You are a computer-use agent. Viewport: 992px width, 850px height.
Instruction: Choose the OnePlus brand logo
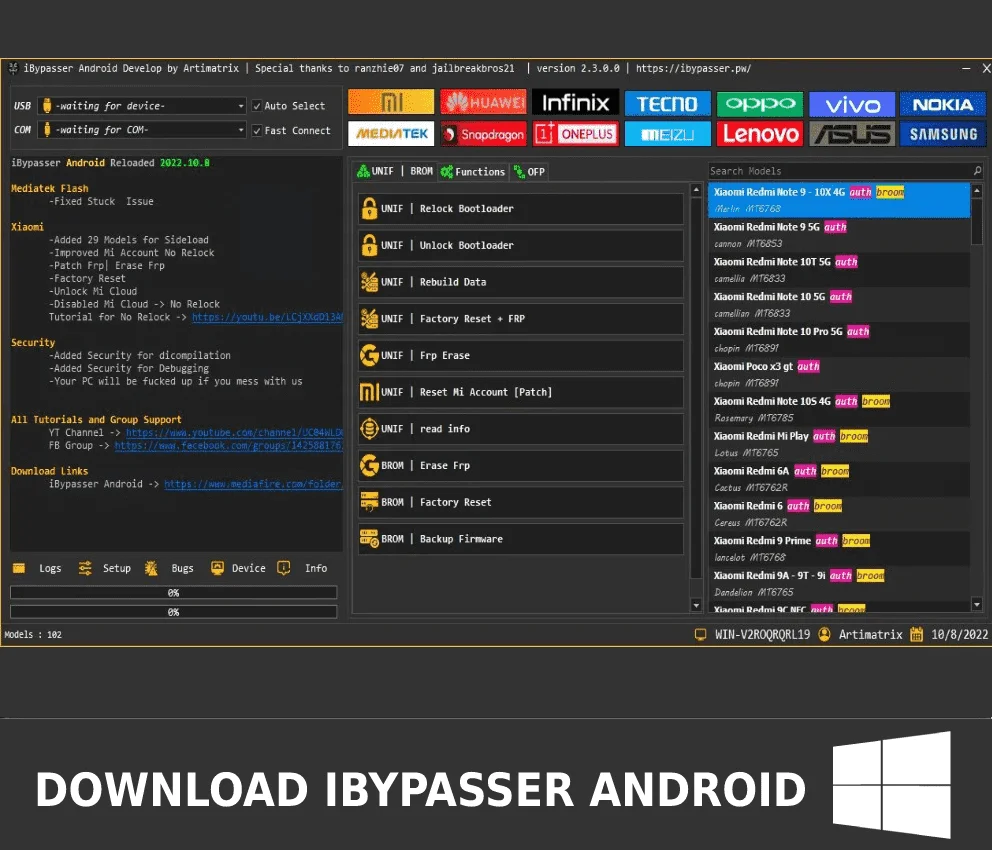tap(575, 133)
